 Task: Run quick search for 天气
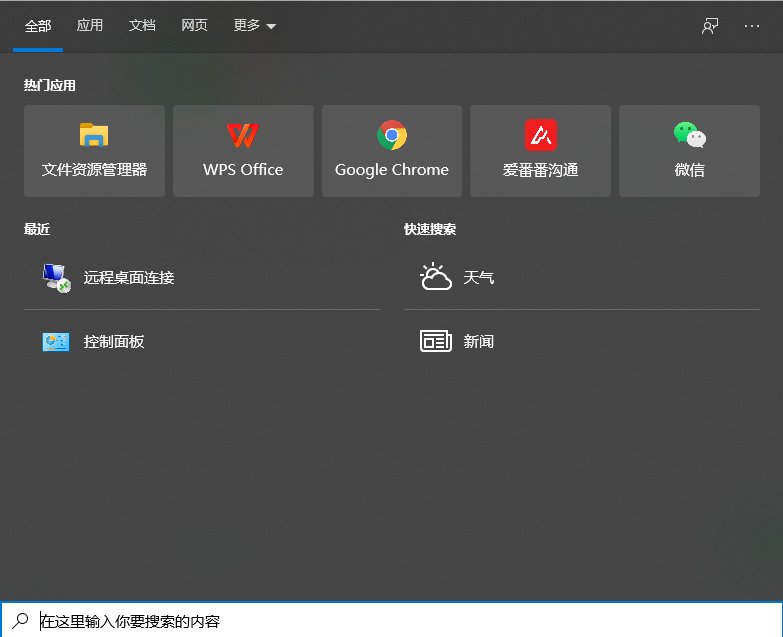(582, 278)
